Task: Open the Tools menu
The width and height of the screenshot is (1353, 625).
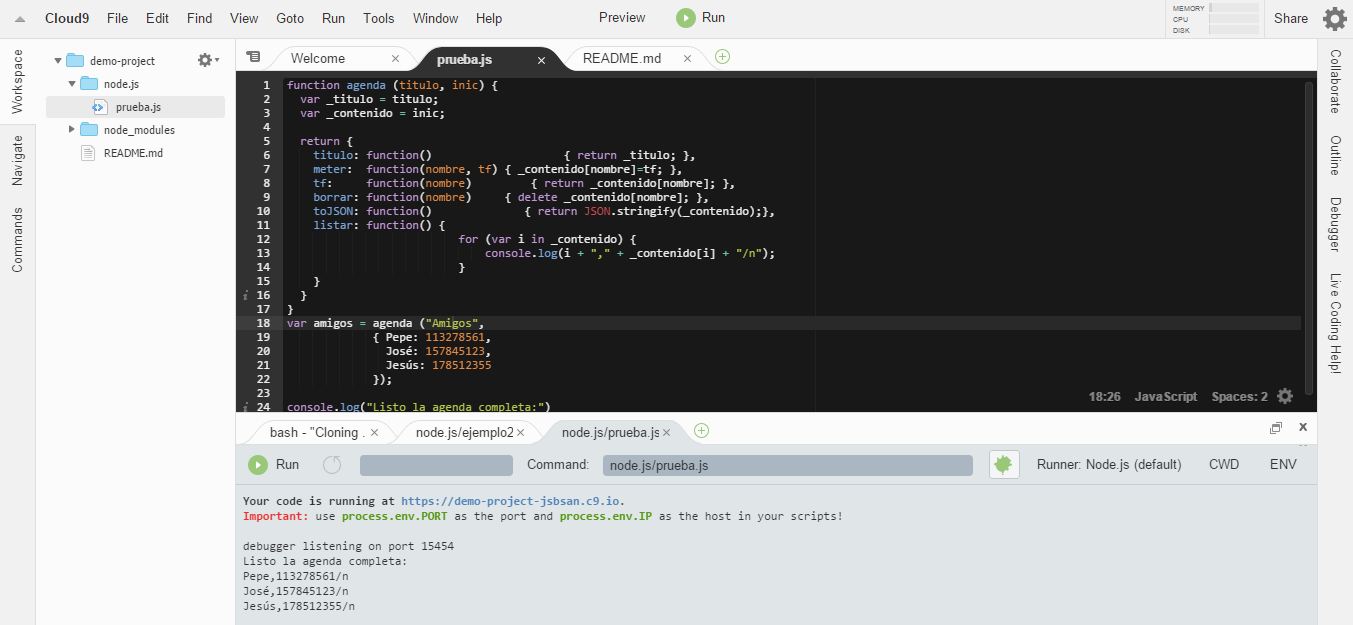Action: (x=379, y=18)
